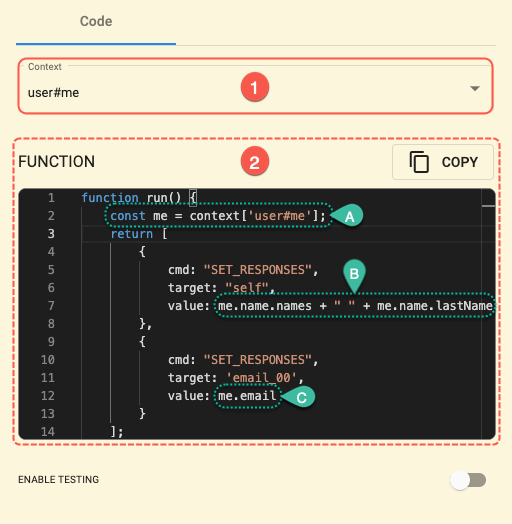Click the FUNCTION heading text

point(56,162)
